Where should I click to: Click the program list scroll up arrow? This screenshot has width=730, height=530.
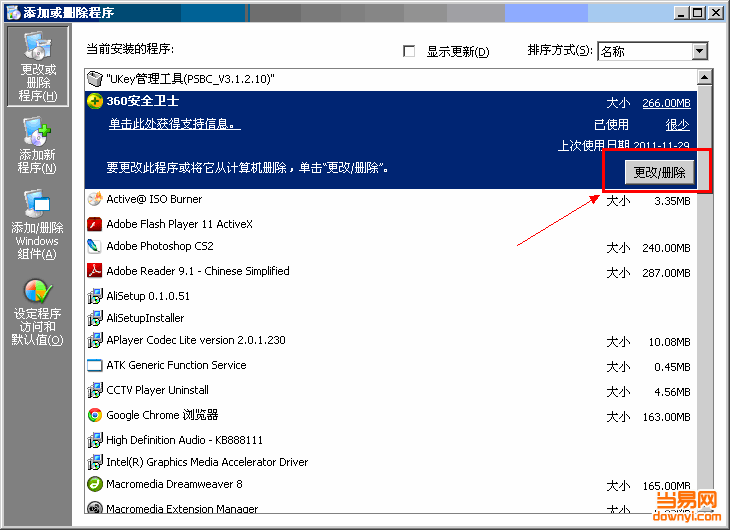pos(704,77)
